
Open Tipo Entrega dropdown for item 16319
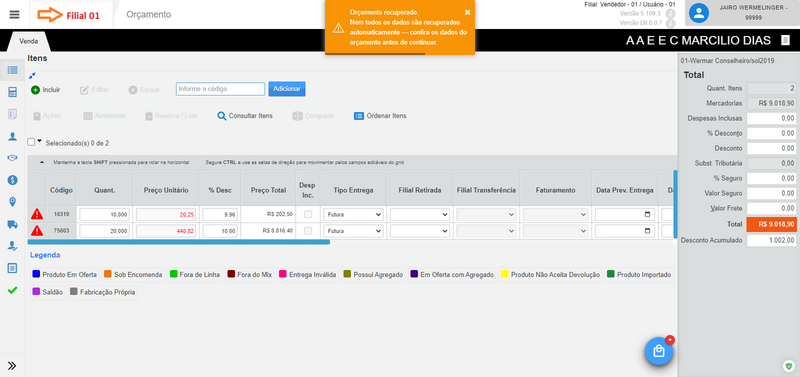pos(354,215)
